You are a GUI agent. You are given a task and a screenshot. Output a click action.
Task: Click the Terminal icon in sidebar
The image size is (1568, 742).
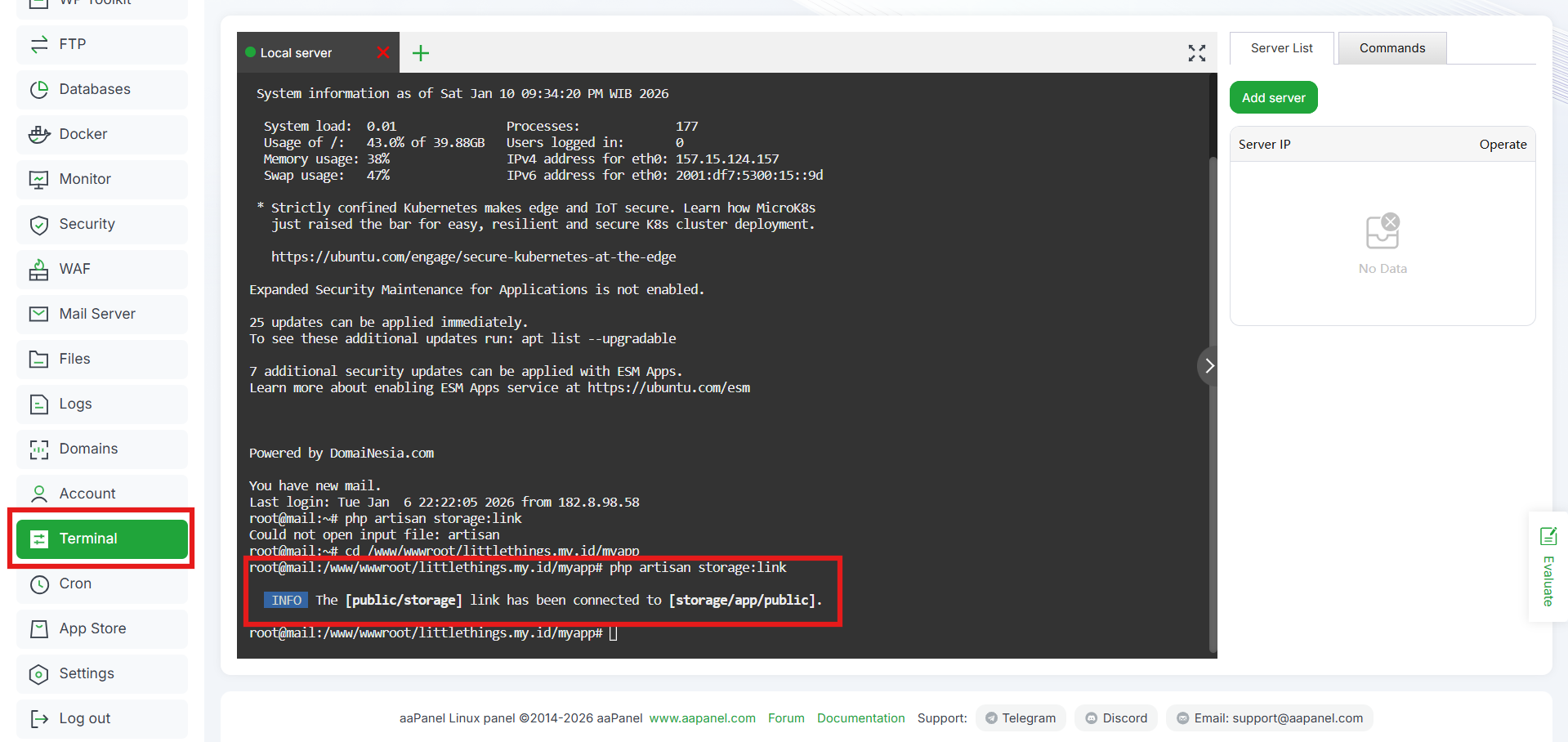tap(38, 539)
